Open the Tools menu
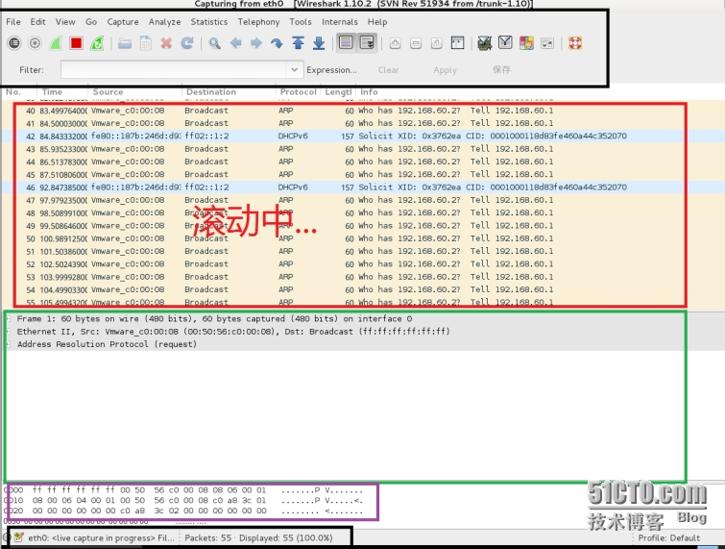Image resolution: width=725 pixels, height=549 pixels. pyautogui.click(x=301, y=22)
